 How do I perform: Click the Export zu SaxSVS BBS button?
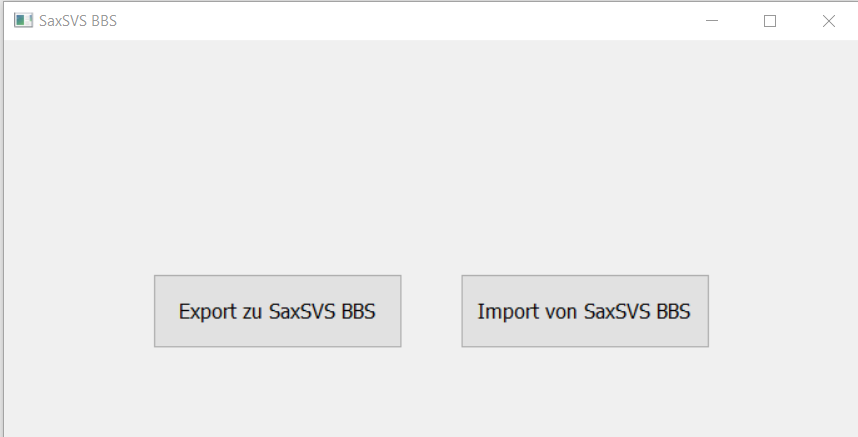coord(277,311)
